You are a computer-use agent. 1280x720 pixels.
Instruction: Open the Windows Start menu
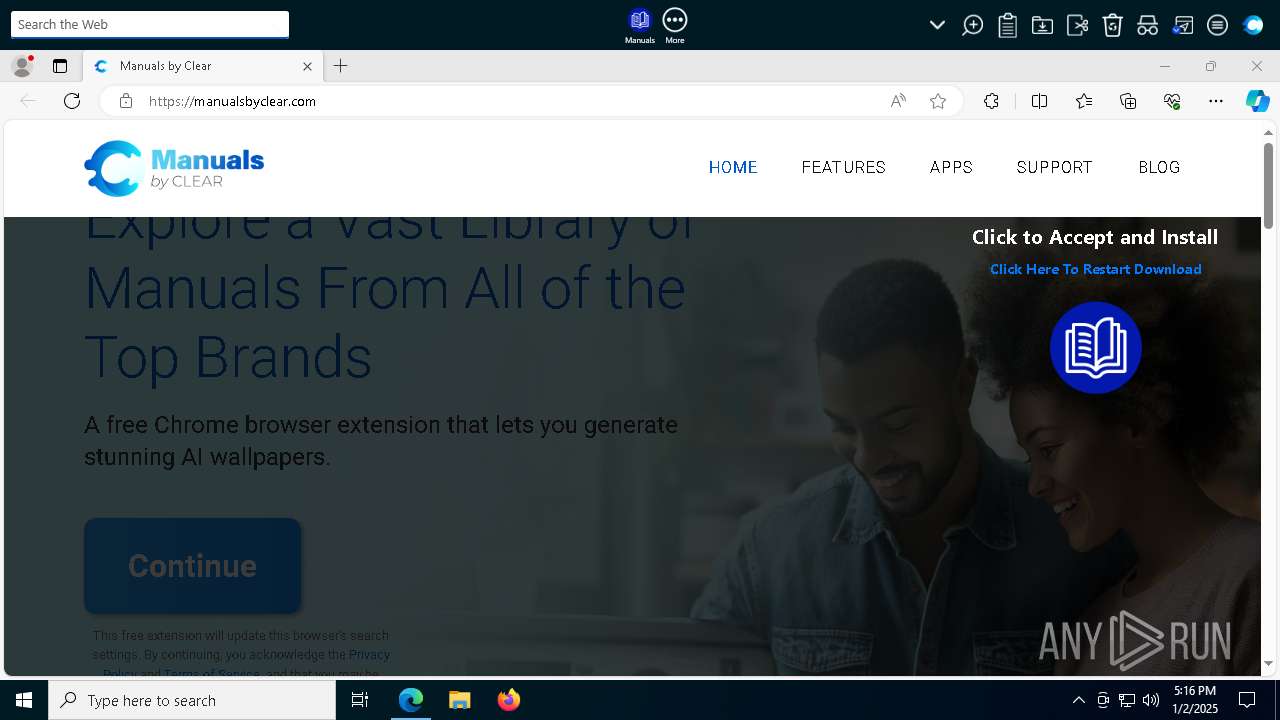pos(24,700)
